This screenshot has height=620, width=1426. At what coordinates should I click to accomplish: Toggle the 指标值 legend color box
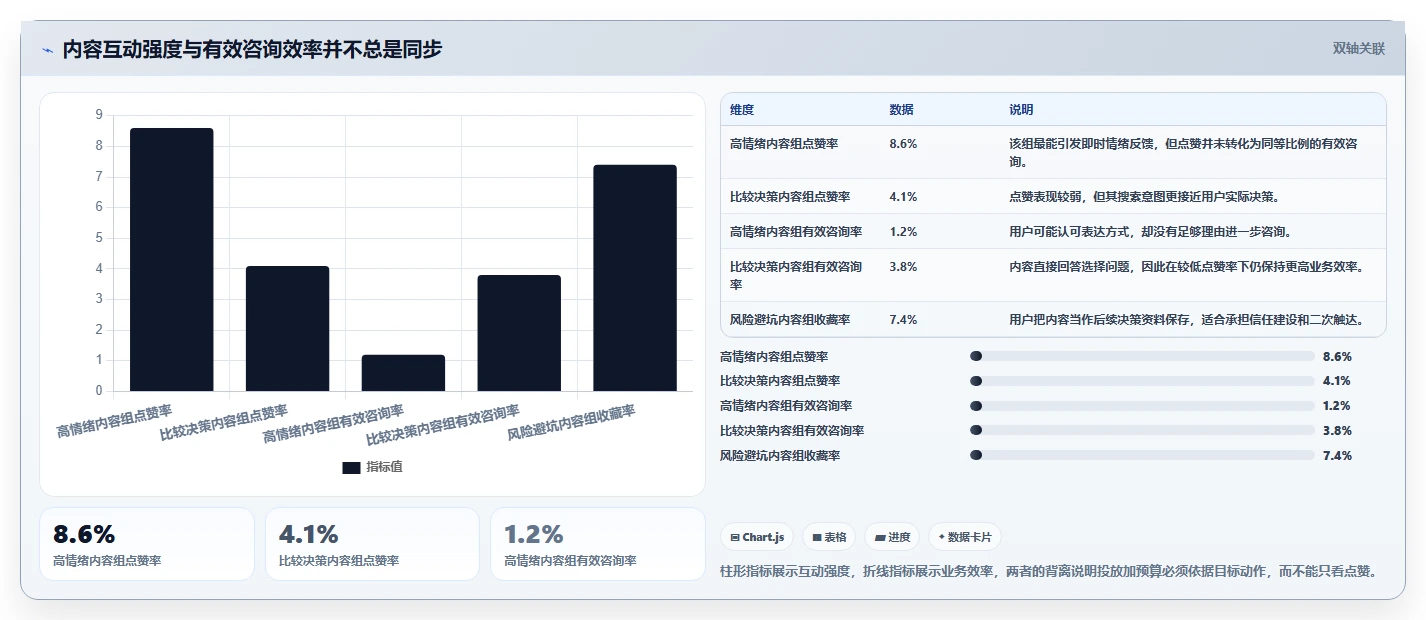coord(351,467)
